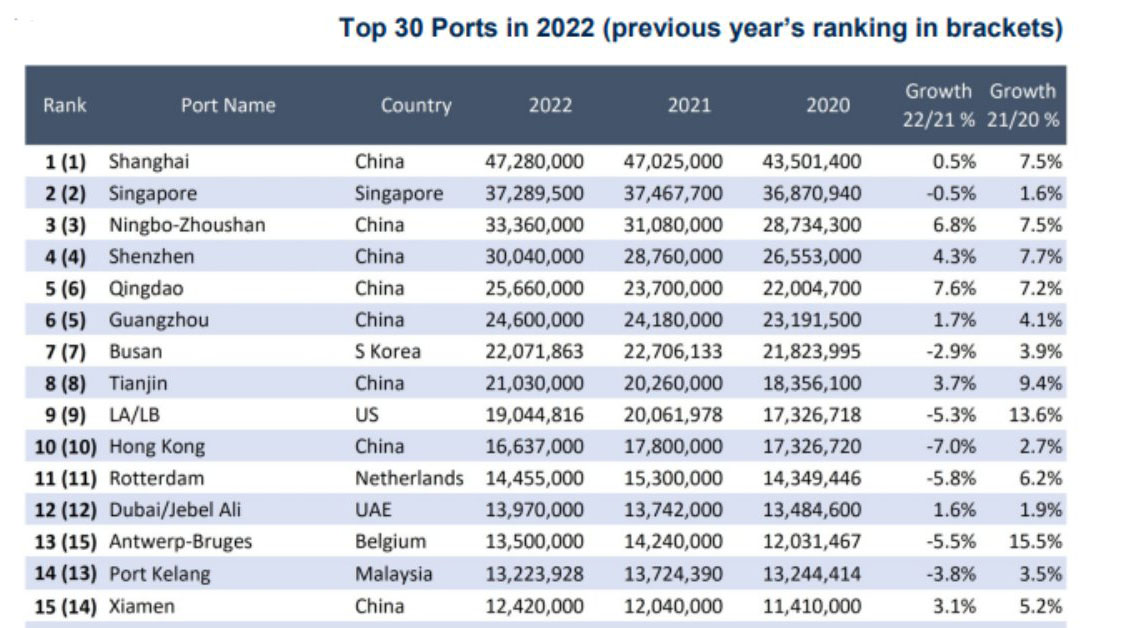Select LA/LB's growth value "13.6%"
The height and width of the screenshot is (628, 1142).
[1035, 415]
